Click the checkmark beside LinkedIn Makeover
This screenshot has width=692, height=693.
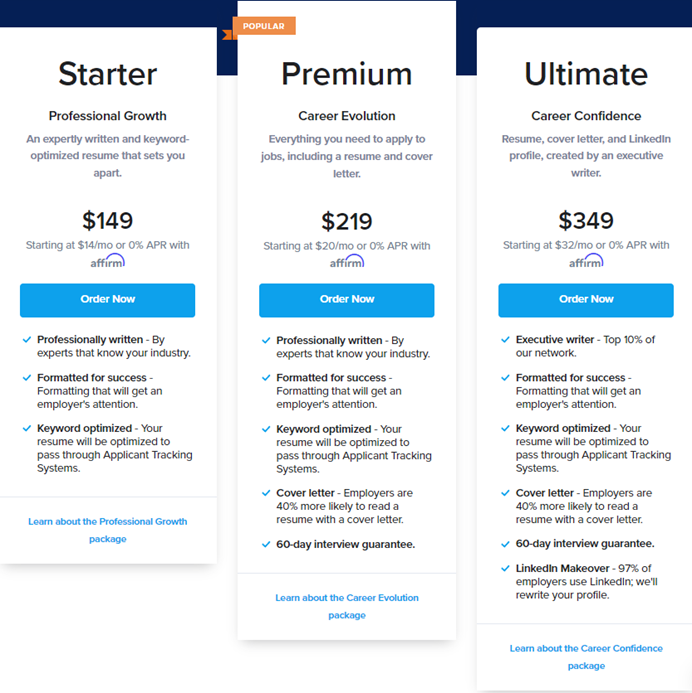505,568
